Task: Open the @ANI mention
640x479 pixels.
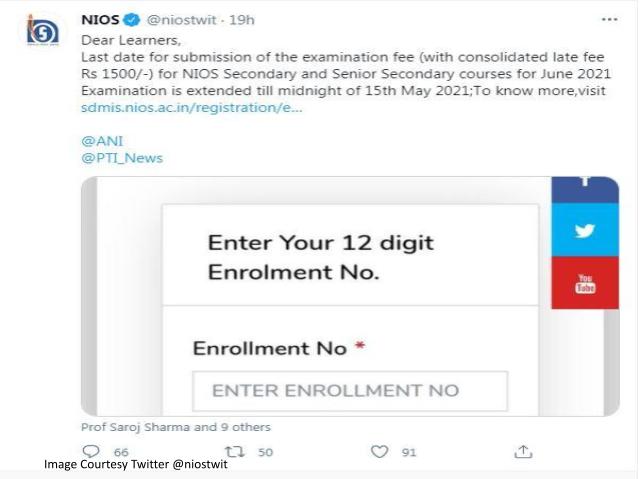Action: click(97, 141)
